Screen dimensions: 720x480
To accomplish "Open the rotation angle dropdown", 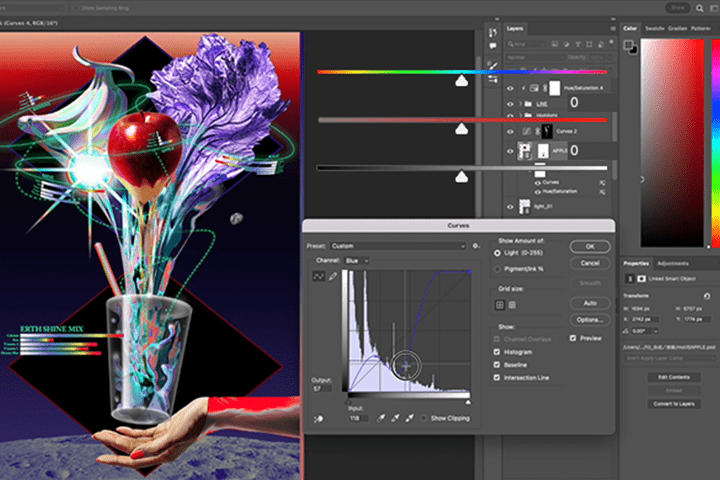I will (656, 331).
